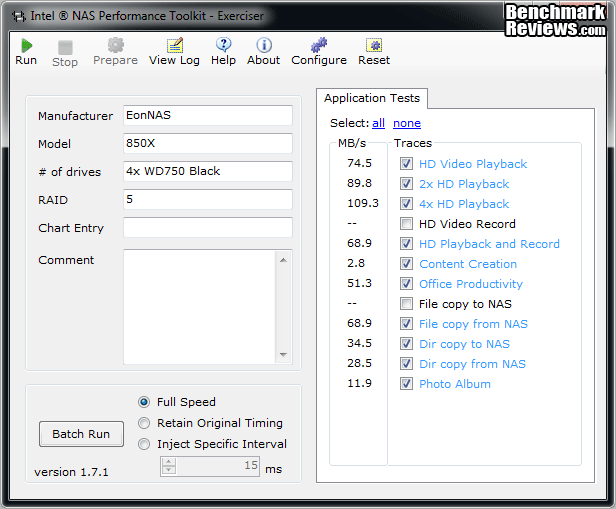Click the Batch Run button
616x509 pixels.
[81, 434]
